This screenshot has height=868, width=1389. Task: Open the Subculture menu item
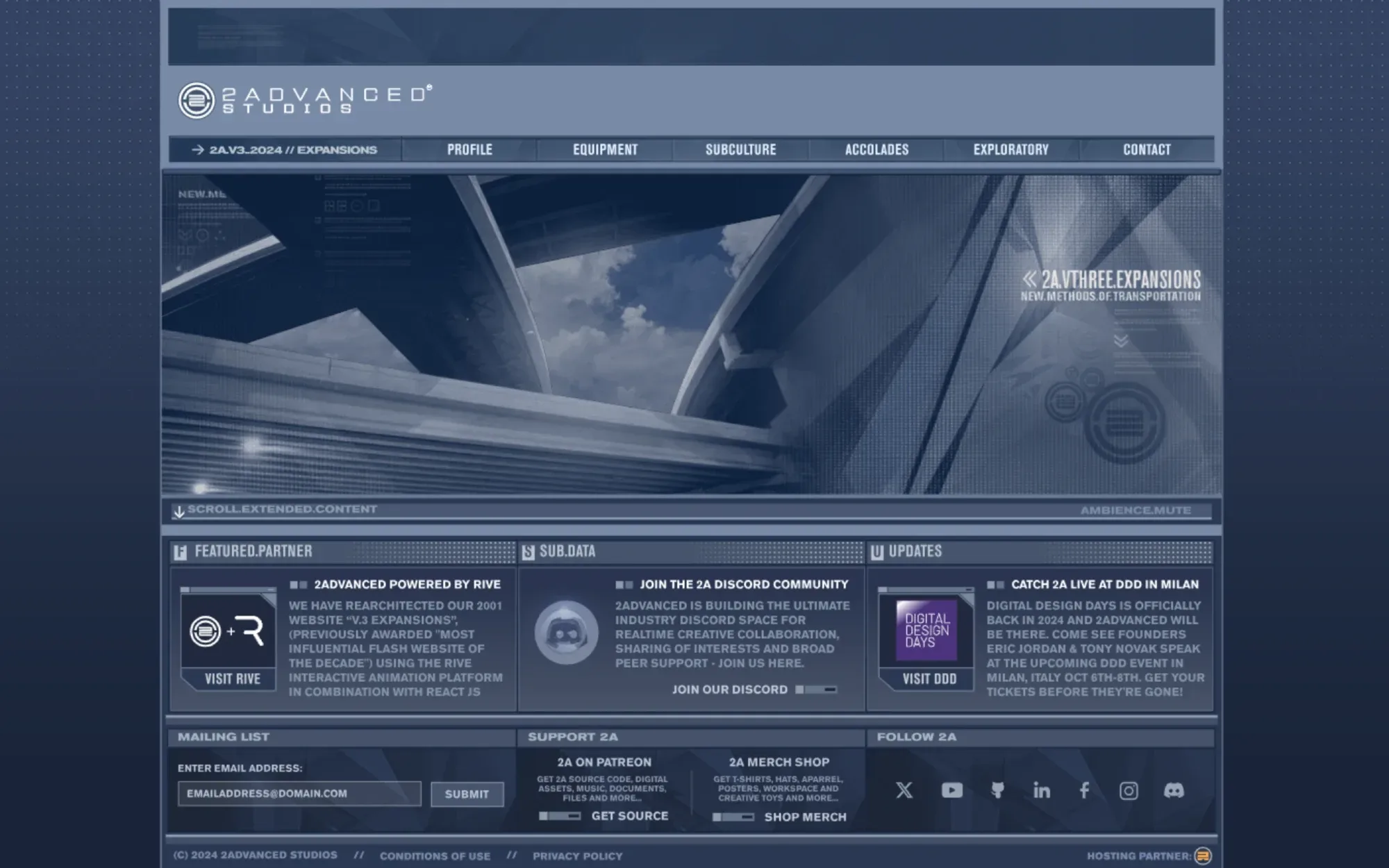(741, 149)
